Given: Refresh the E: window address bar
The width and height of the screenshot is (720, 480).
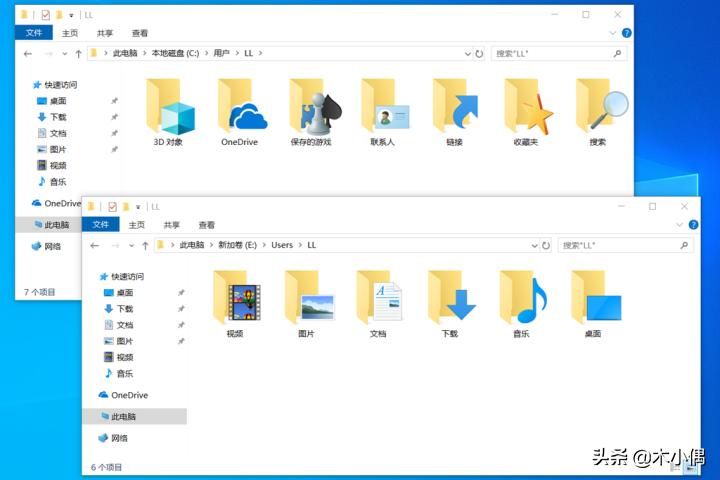Looking at the screenshot, I should pos(546,245).
